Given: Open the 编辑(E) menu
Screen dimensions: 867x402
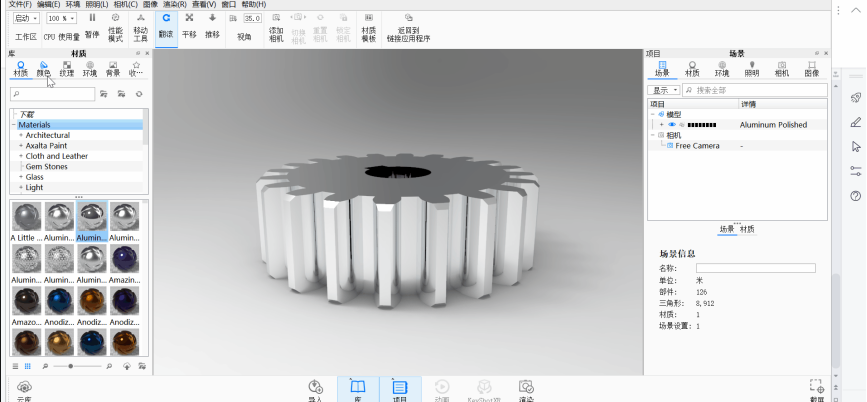Looking at the screenshot, I should [48, 4].
